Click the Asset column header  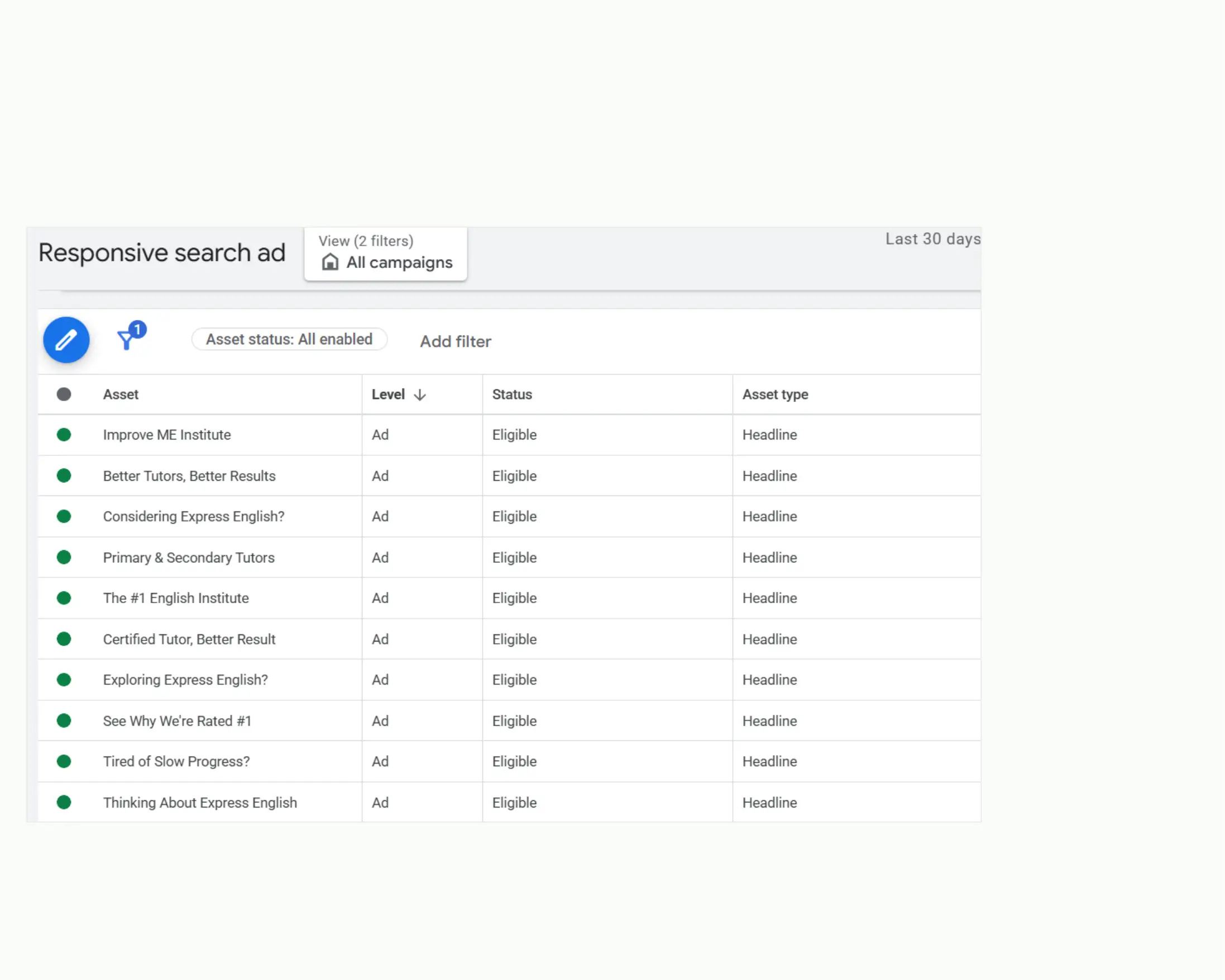coord(121,394)
